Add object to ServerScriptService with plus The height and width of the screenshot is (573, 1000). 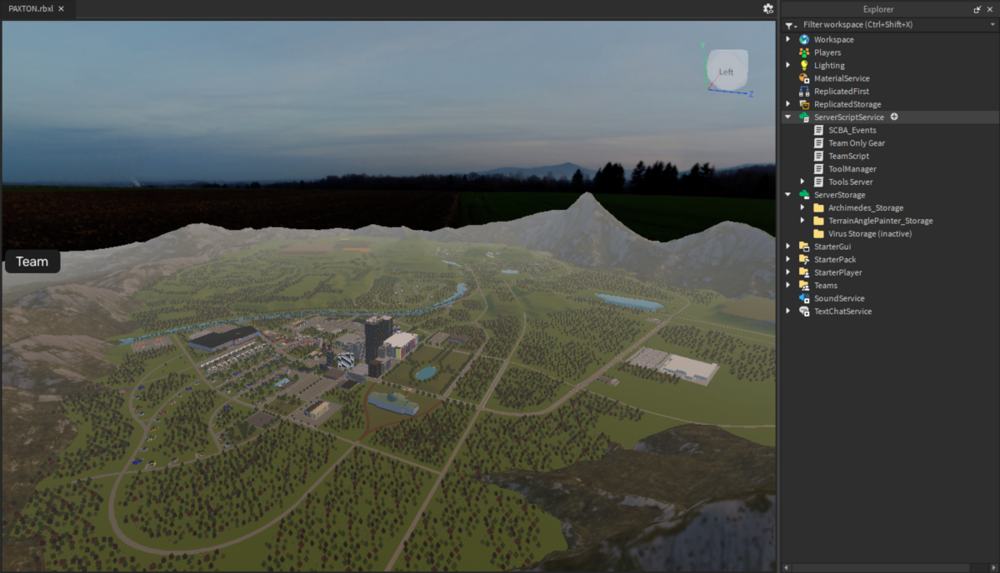894,117
